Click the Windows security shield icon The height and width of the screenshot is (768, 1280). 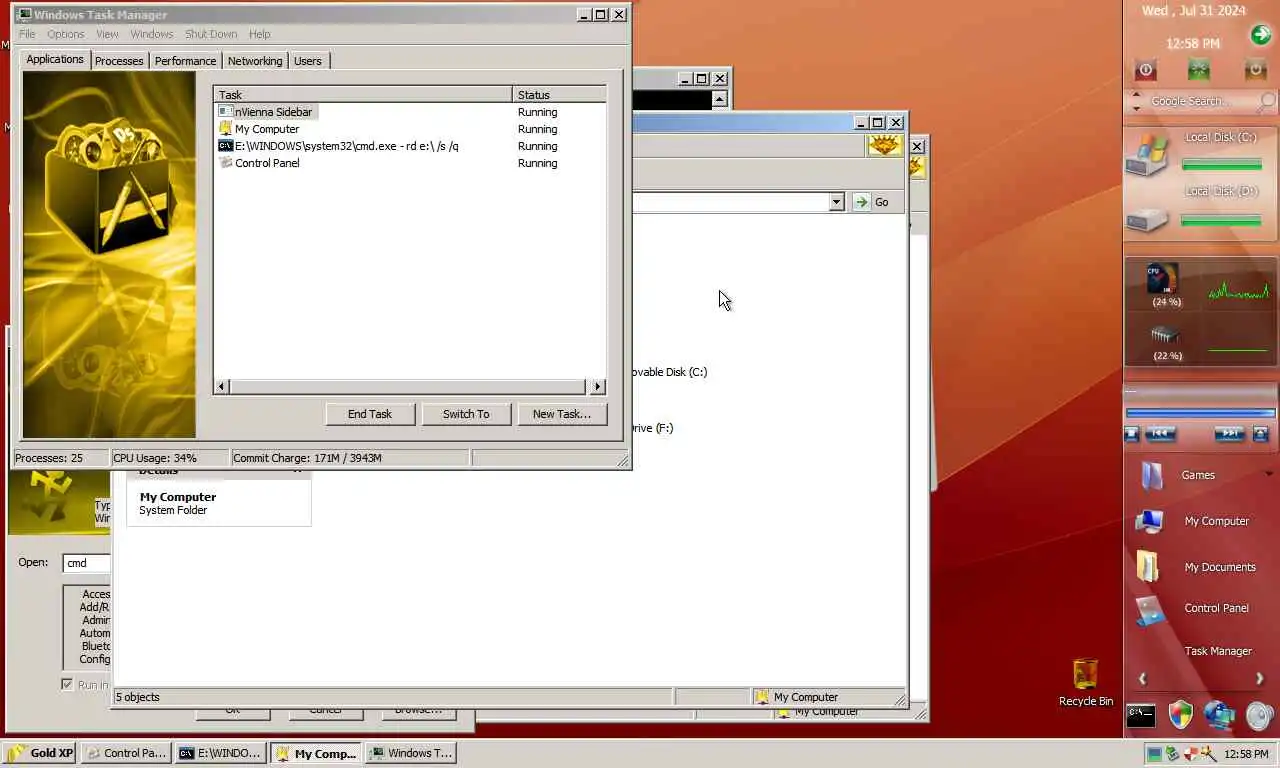[x=1181, y=714]
